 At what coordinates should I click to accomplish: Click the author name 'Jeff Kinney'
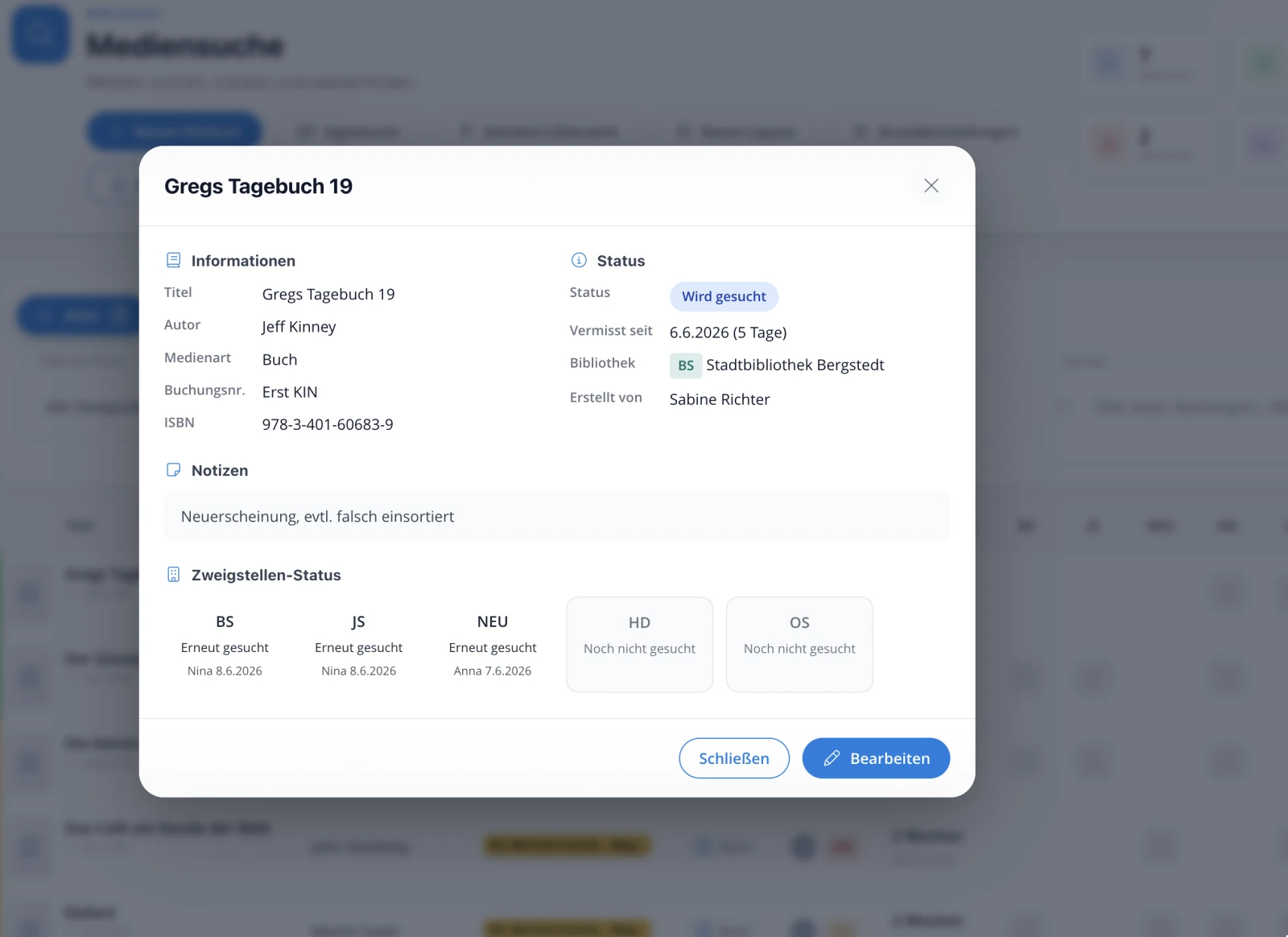[x=299, y=327]
